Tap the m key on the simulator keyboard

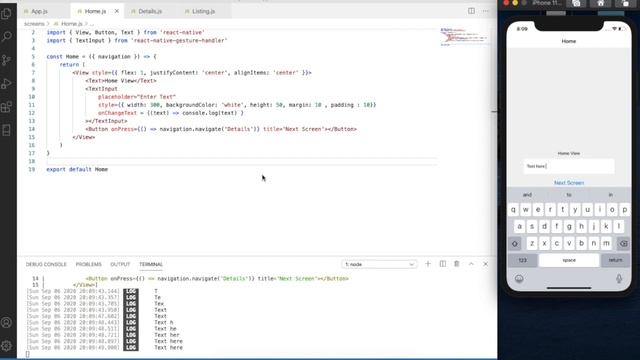pos(606,243)
